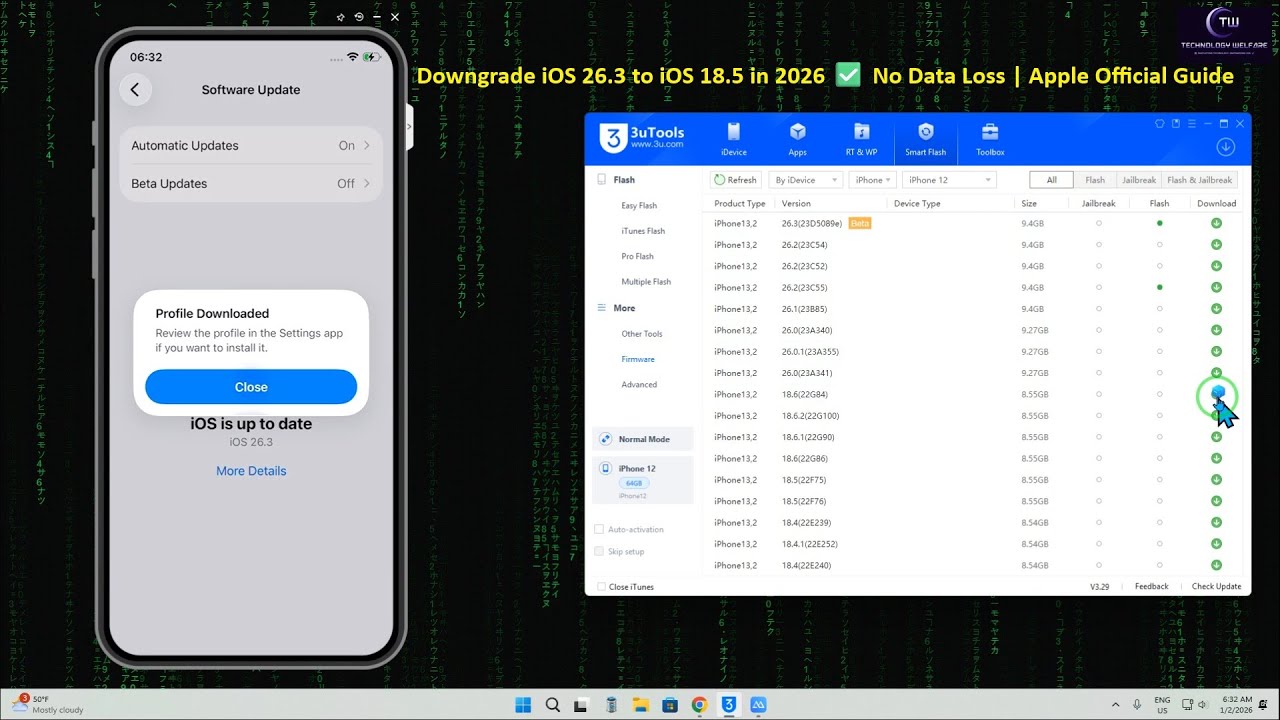Open the 3uTools skin icon in the title bar
Image resolution: width=1280 pixels, height=720 pixels.
coord(1160,124)
